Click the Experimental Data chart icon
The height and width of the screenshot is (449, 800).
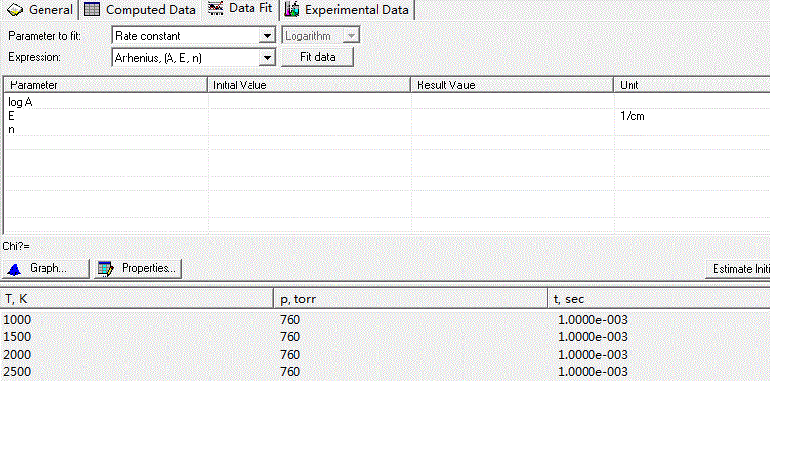coord(292,9)
